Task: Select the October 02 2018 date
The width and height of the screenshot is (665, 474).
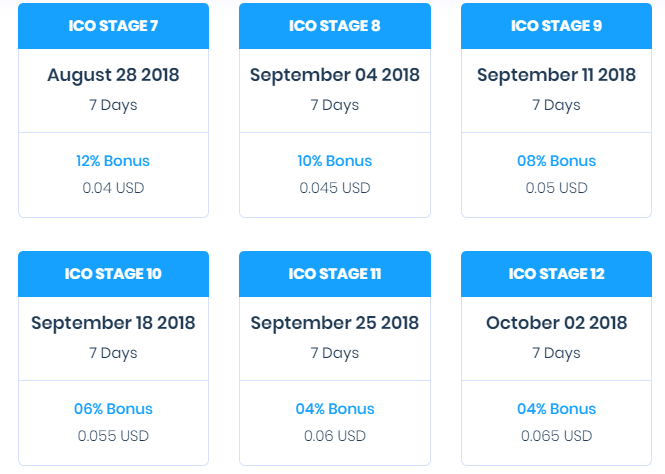Action: [x=556, y=323]
